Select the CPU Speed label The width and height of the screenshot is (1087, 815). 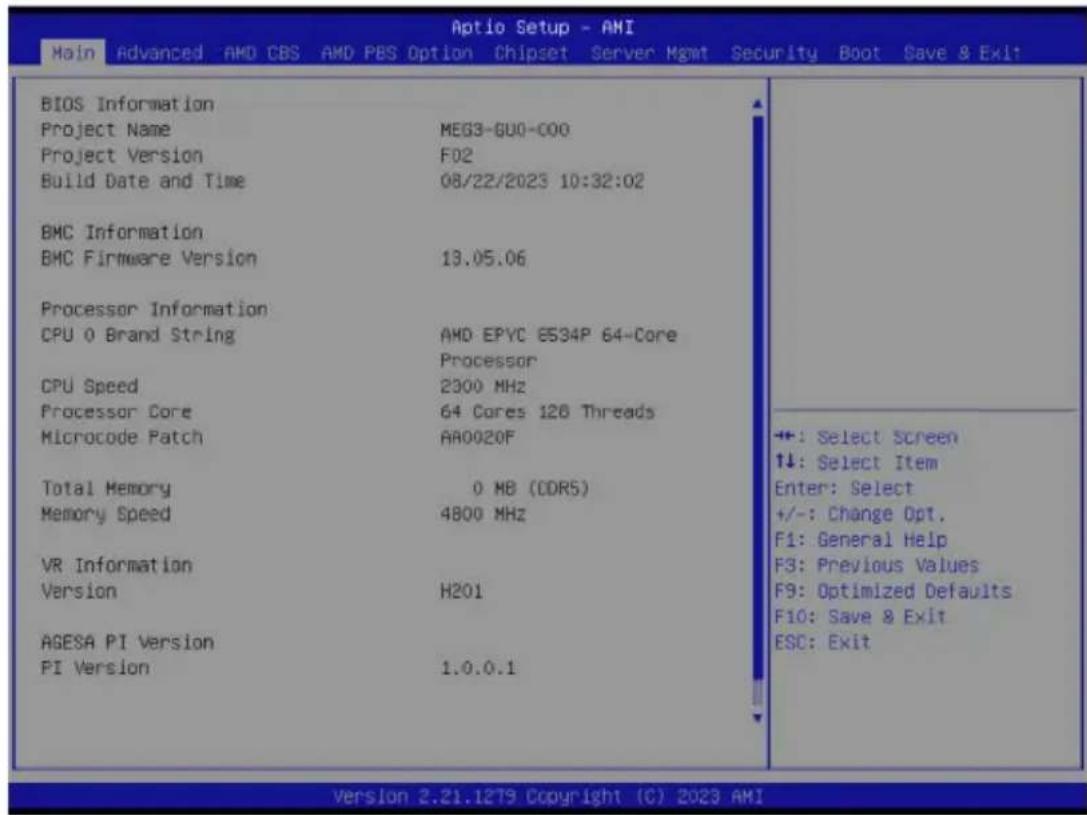point(89,386)
